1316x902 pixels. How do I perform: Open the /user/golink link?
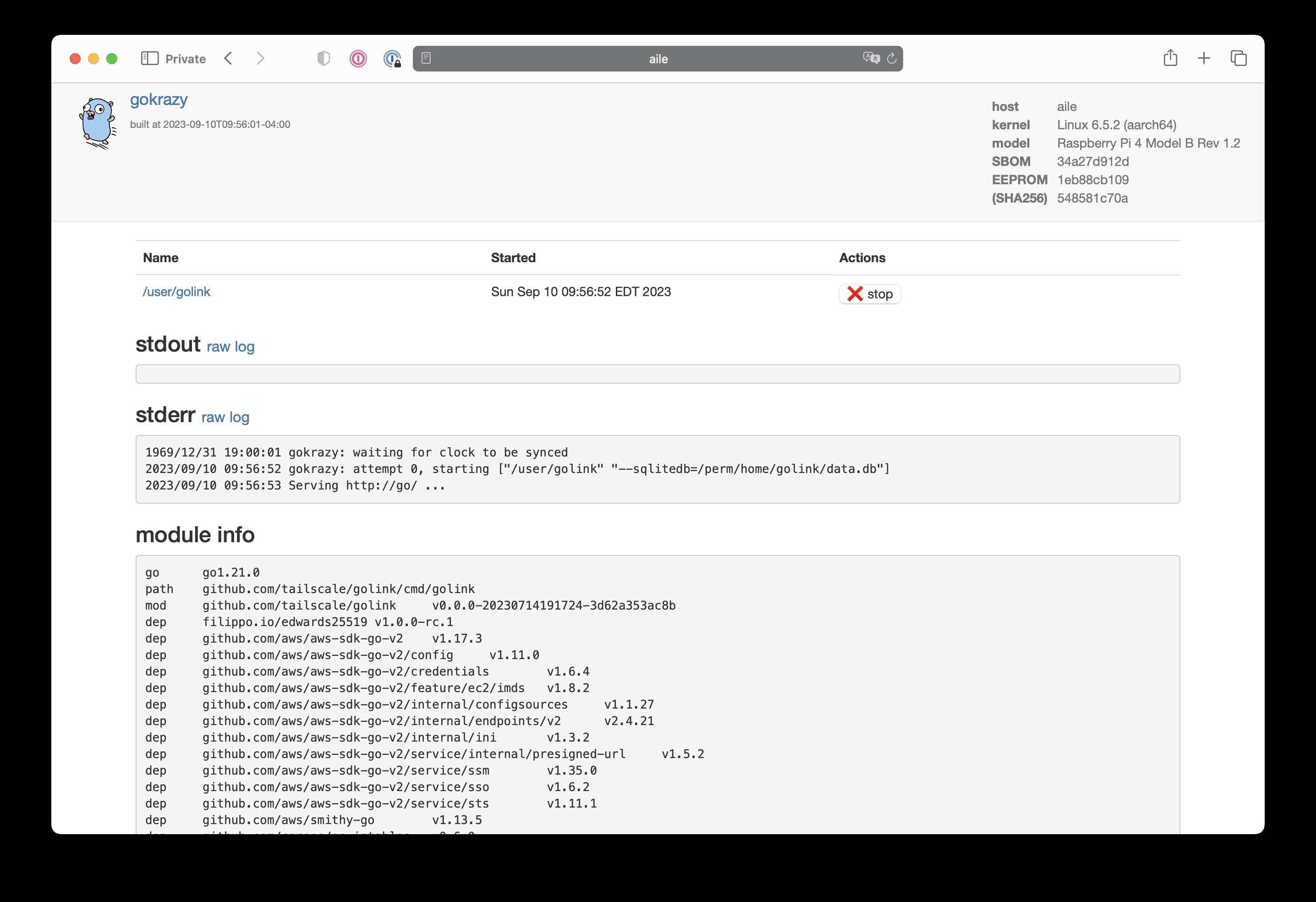(176, 292)
